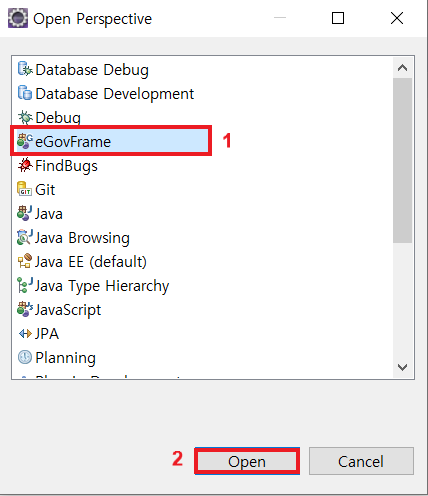Screen dimensions: 428x496
Task: Click the Java Browsing icon
Action: pyautogui.click(x=25, y=237)
